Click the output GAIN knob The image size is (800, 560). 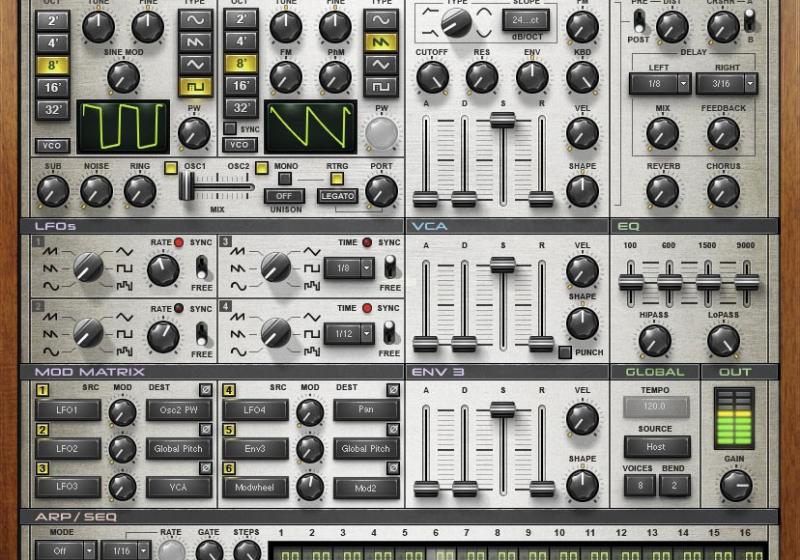point(736,485)
